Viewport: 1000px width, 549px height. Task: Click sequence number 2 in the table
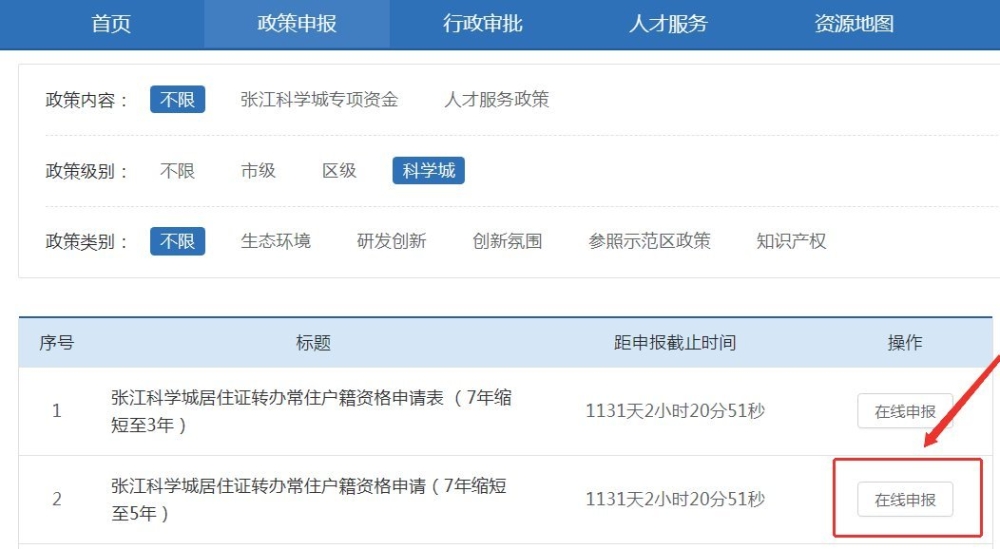[57, 499]
